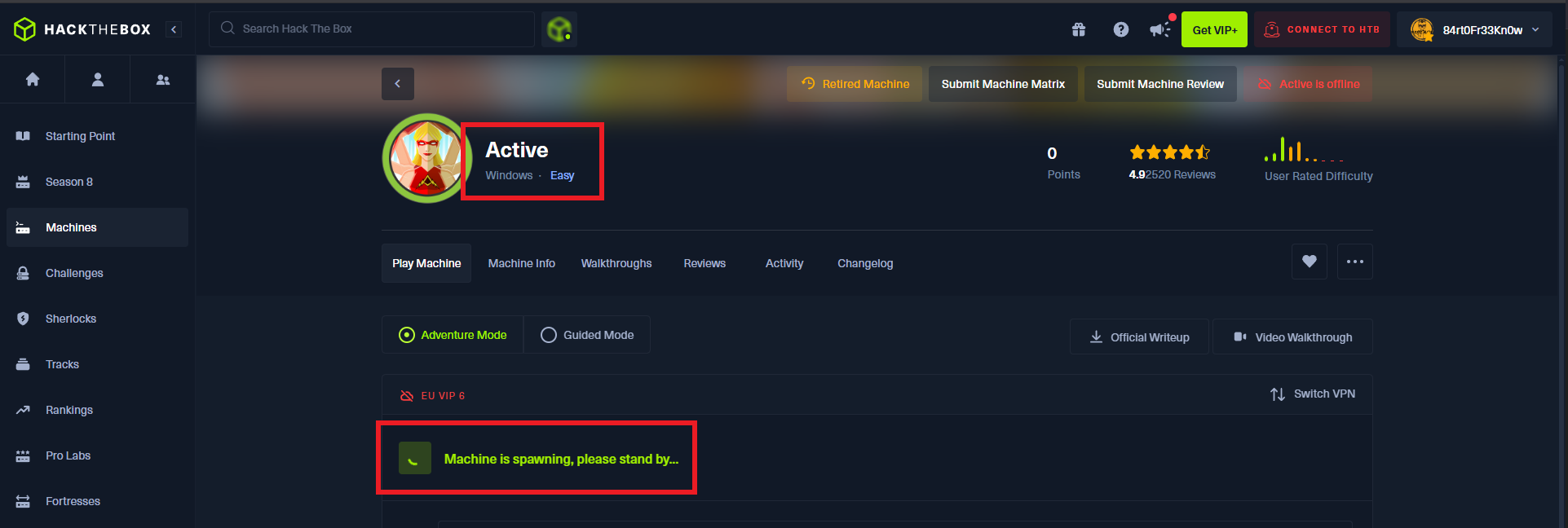Click Submit Machine Review
Image resolution: width=1568 pixels, height=528 pixels.
pos(1160,84)
